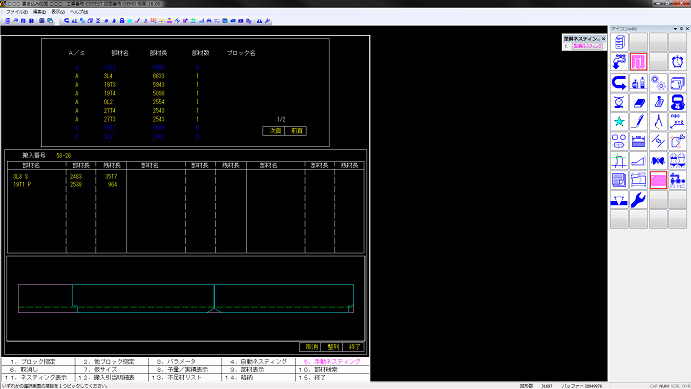Toggle the pink rectangle icon in palette
691x389 pixels.
pyautogui.click(x=658, y=180)
